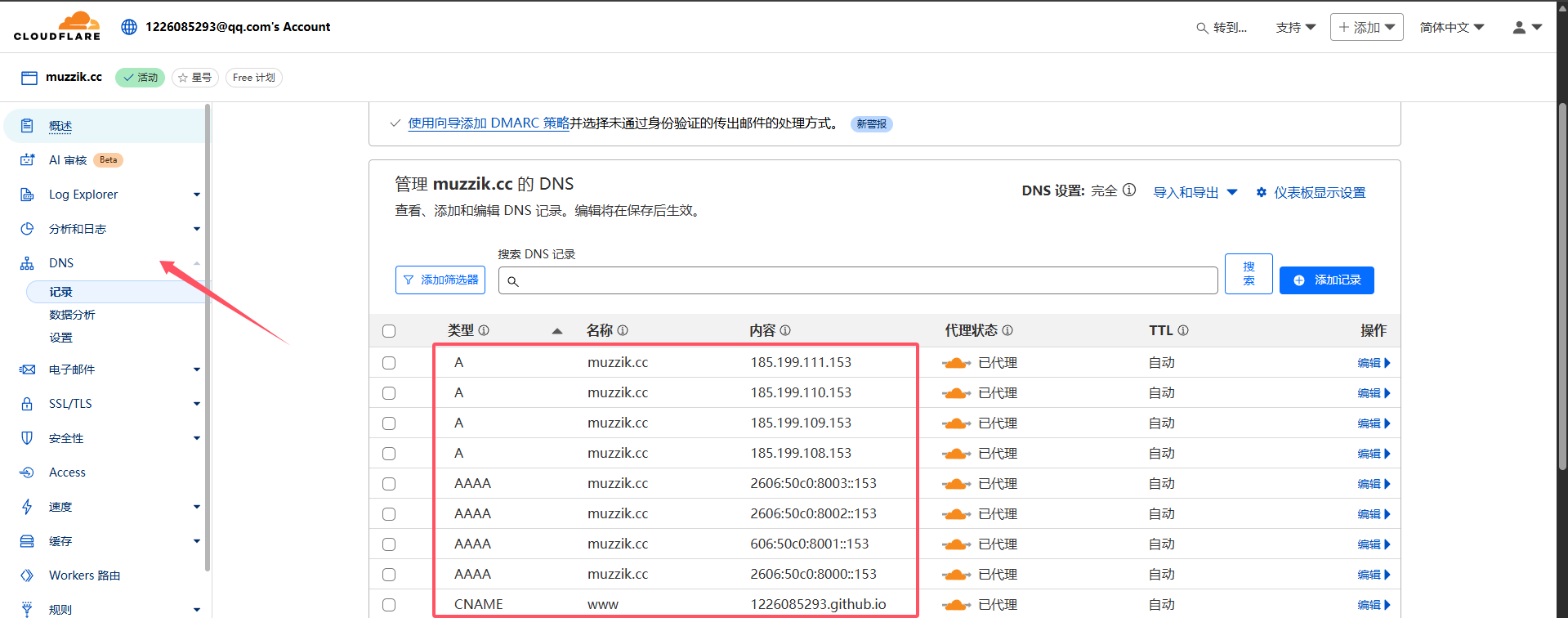Click the DNS network sidebar icon
Screen dimensions: 1568x618
[x=27, y=263]
